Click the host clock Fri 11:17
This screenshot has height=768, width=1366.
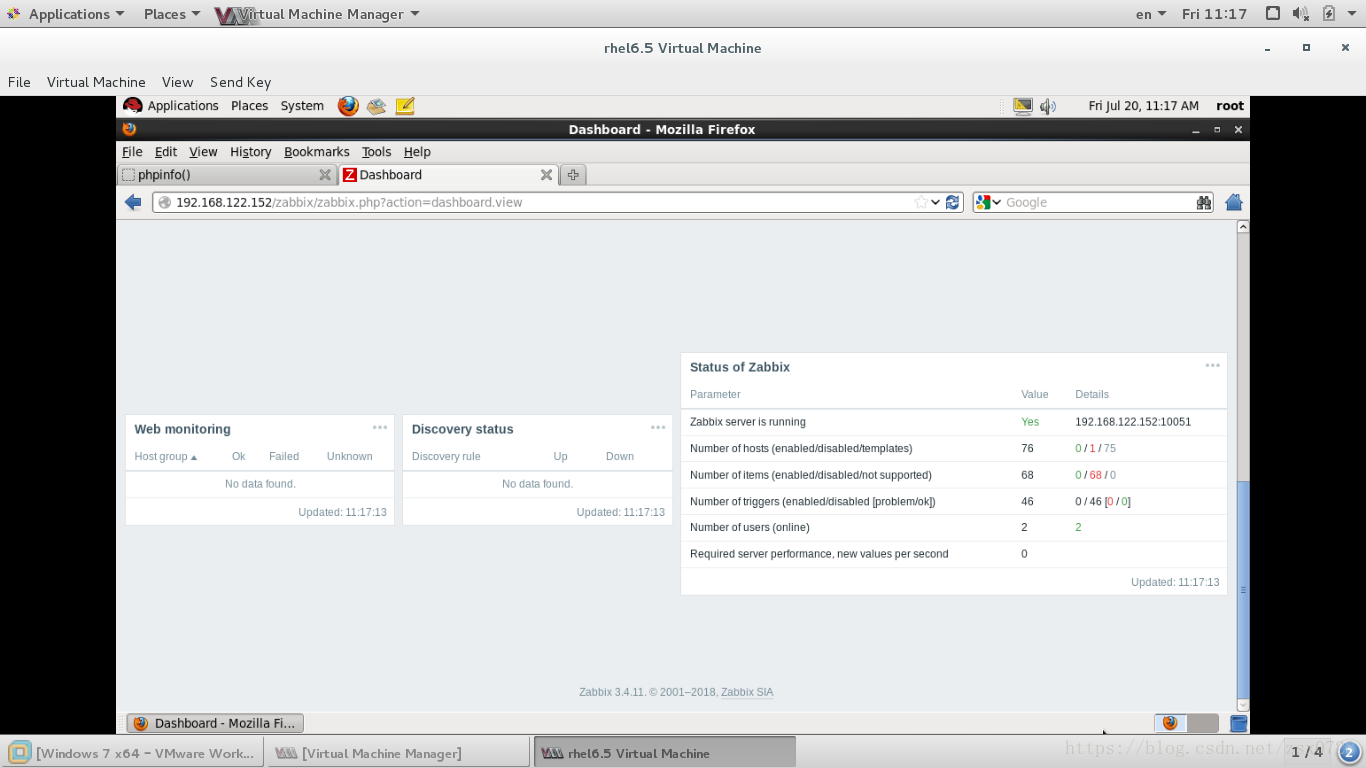tap(1214, 14)
